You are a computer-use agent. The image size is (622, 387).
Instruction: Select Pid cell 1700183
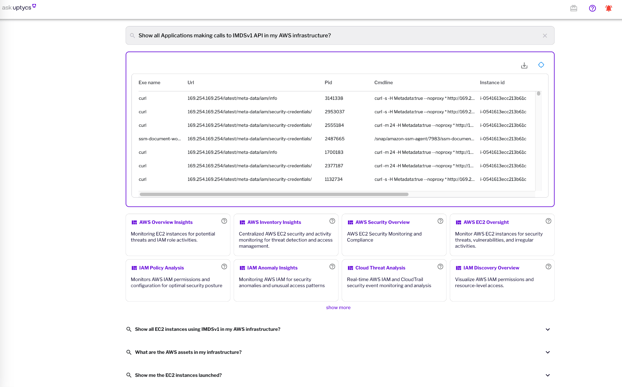pos(334,152)
